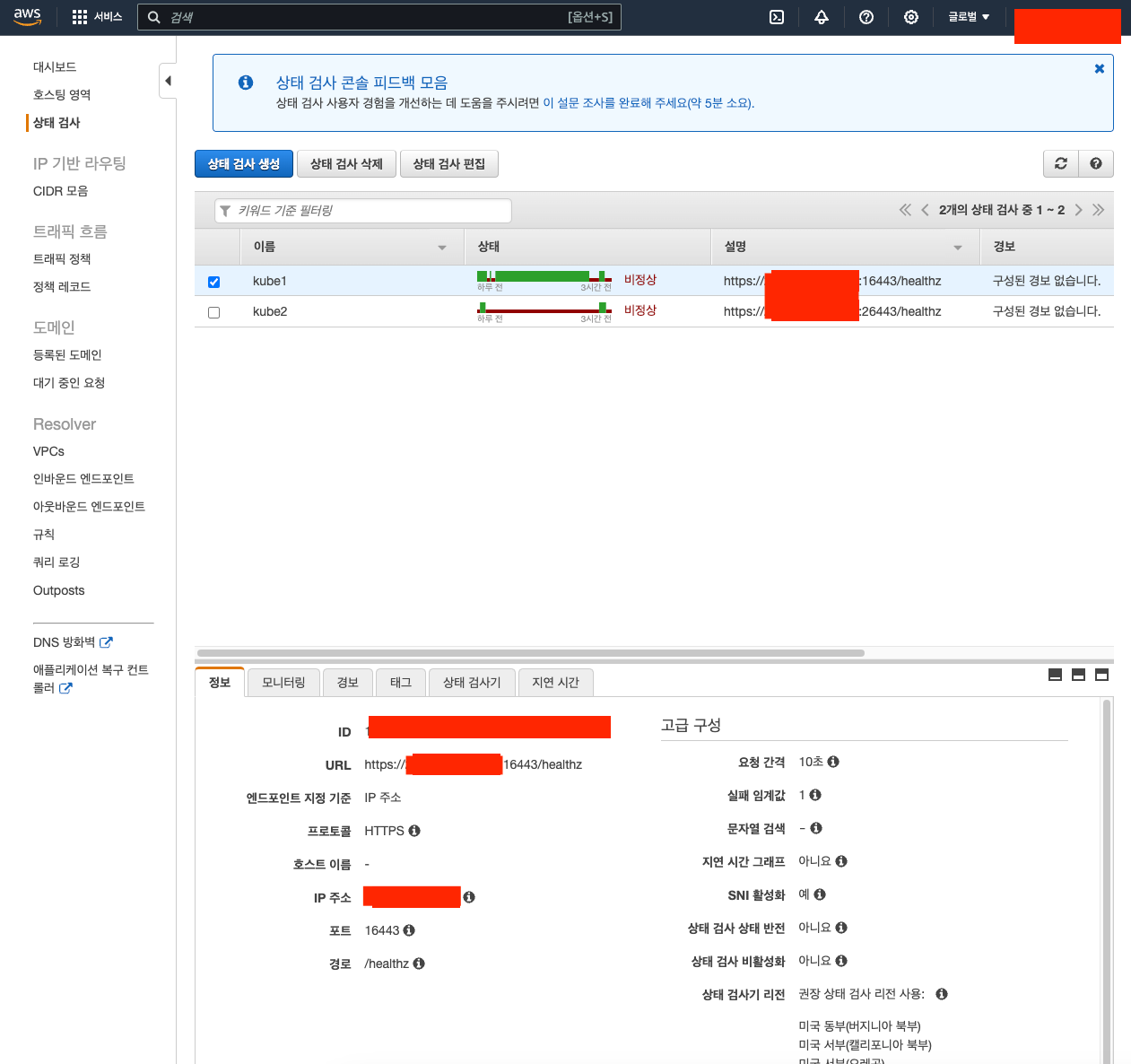Collapse the left navigation panel arrow
1131x1064 pixels.
coord(168,81)
